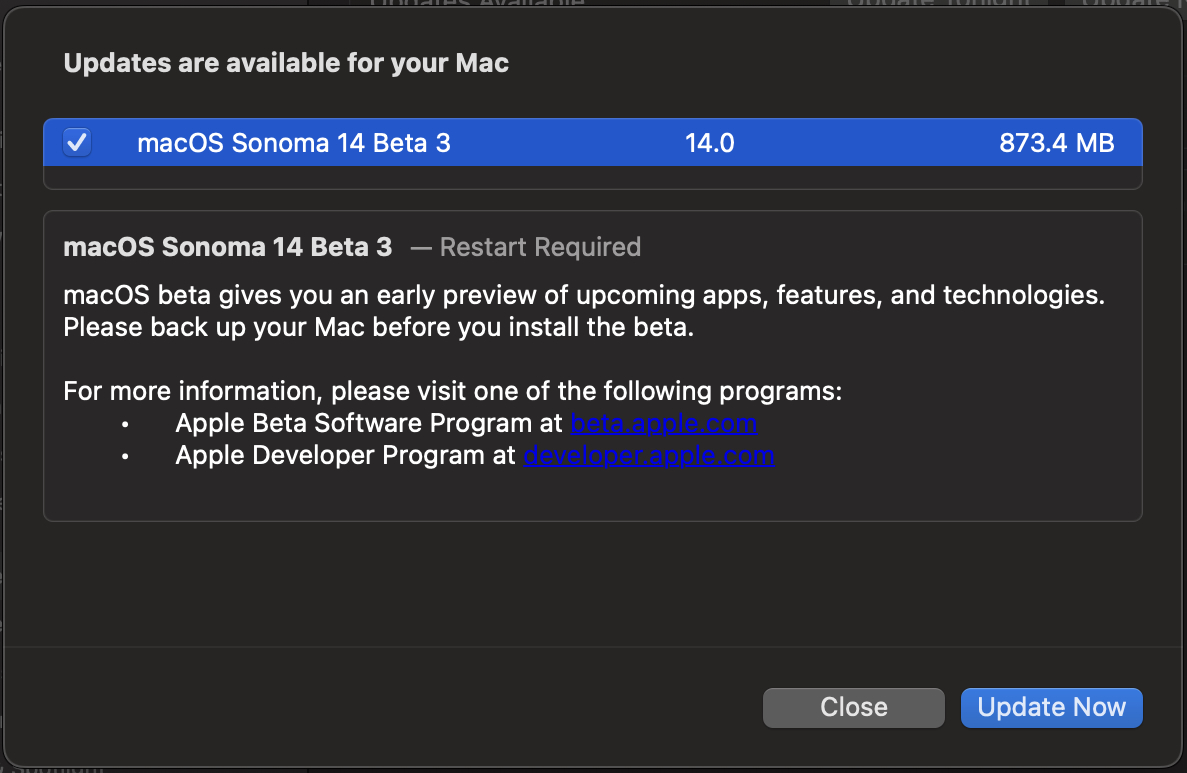Click the "Apple Developer Program at" text
This screenshot has height=773, width=1187.
pos(347,456)
